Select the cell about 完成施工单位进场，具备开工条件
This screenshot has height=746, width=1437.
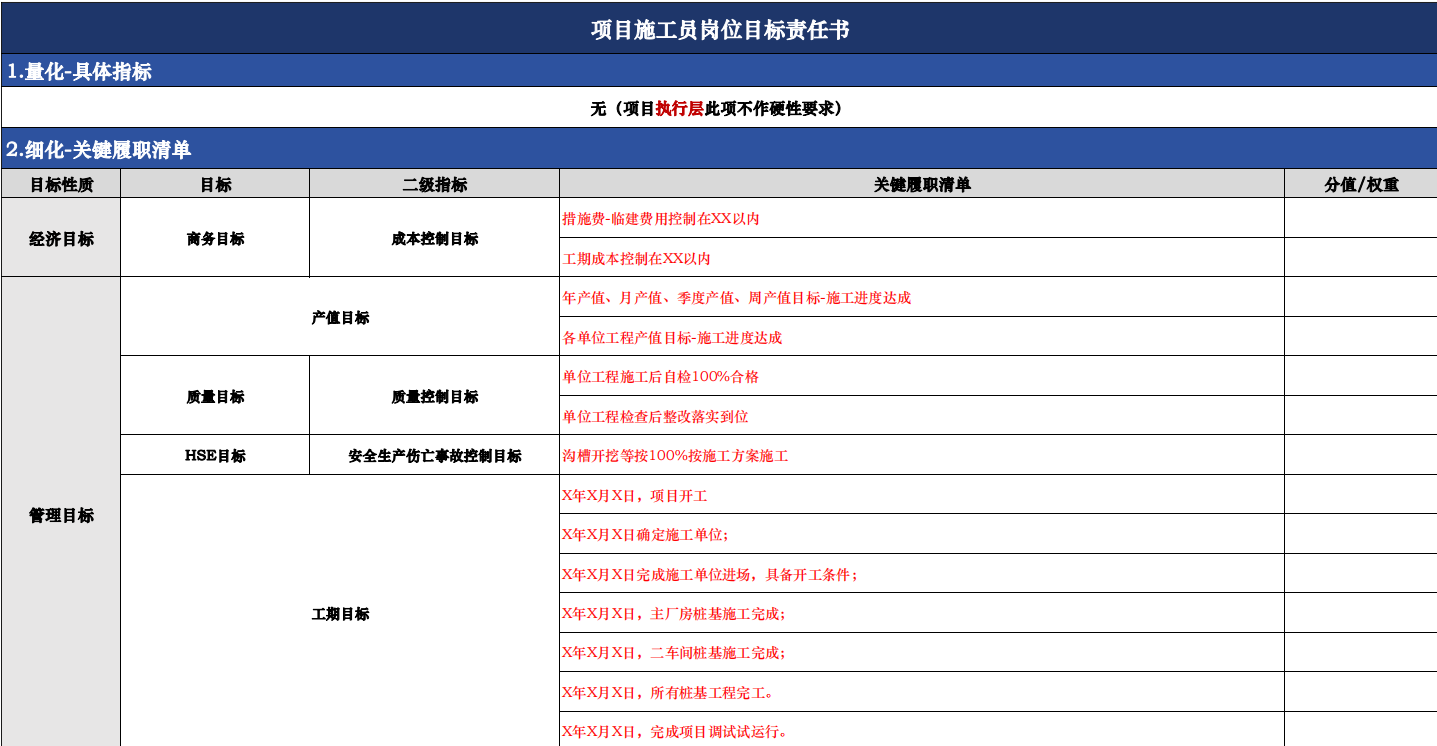click(x=922, y=574)
